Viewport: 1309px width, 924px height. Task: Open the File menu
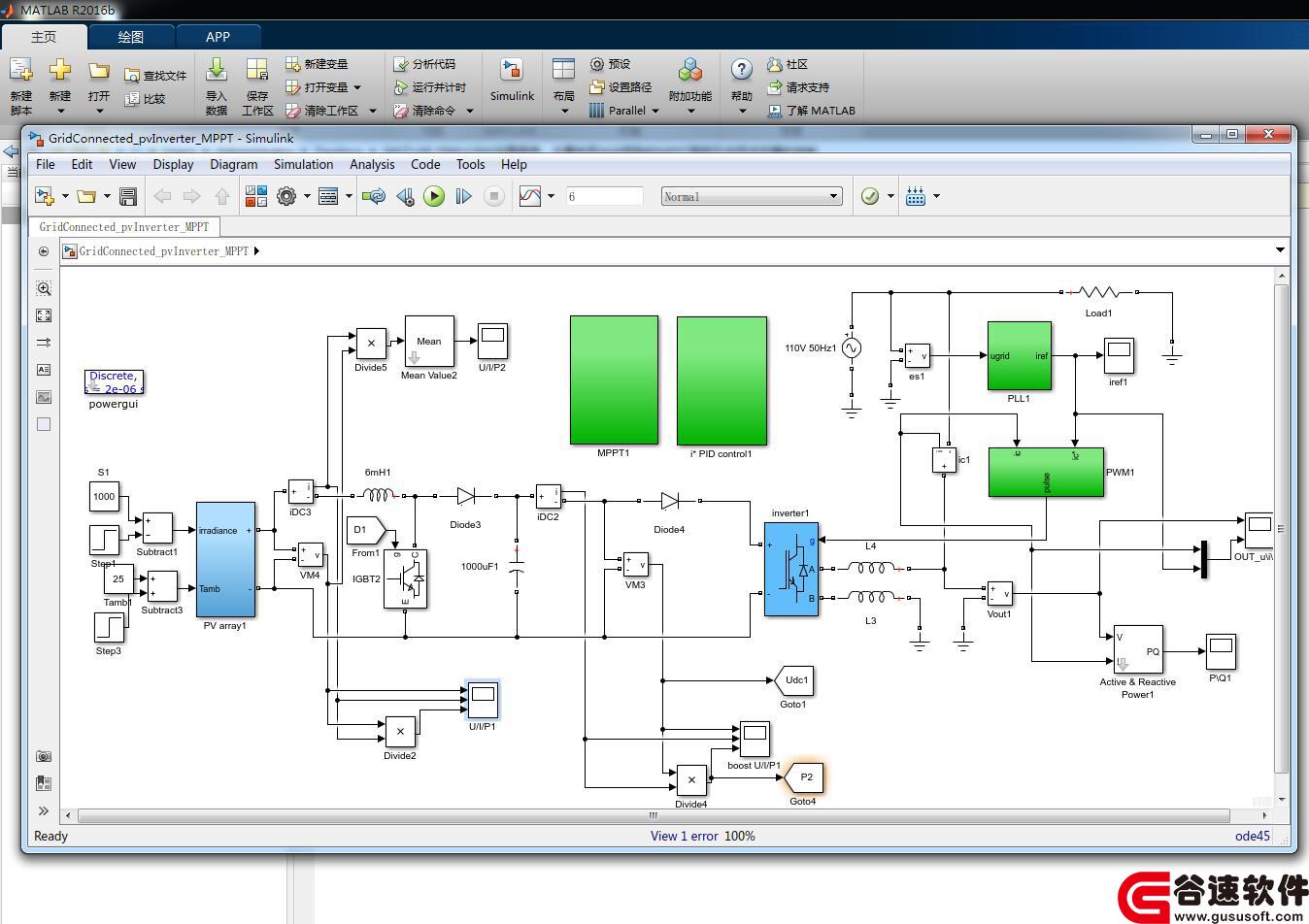click(46, 164)
